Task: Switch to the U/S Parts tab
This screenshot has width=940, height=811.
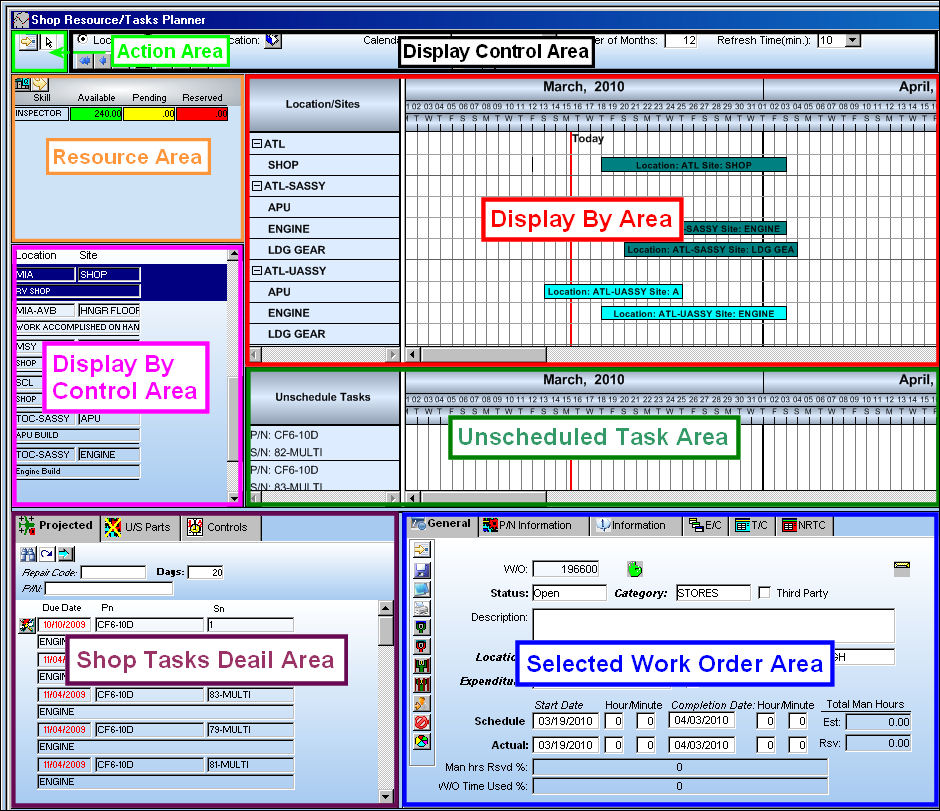Action: pos(140,527)
